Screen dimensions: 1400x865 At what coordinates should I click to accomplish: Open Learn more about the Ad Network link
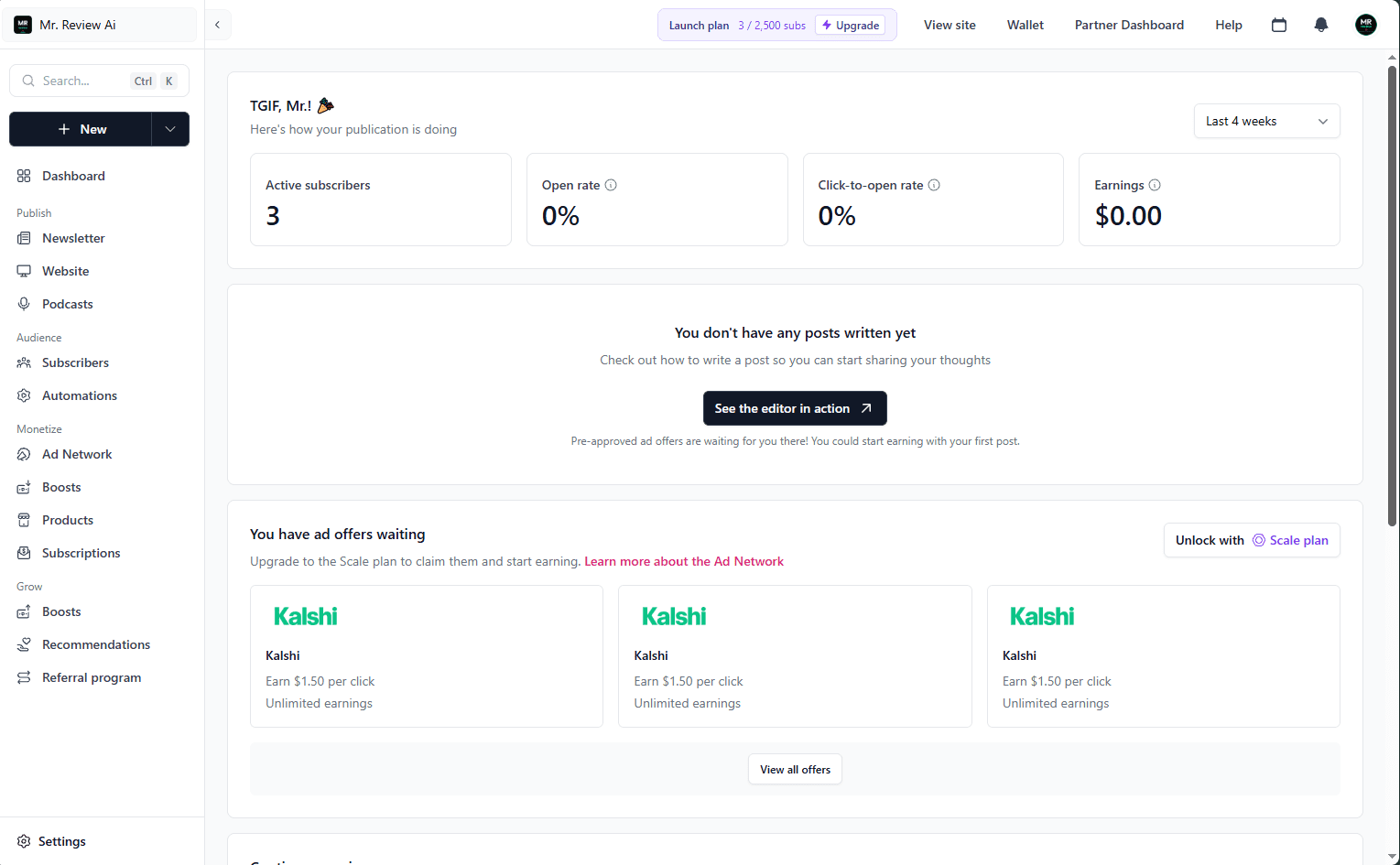tap(684, 561)
